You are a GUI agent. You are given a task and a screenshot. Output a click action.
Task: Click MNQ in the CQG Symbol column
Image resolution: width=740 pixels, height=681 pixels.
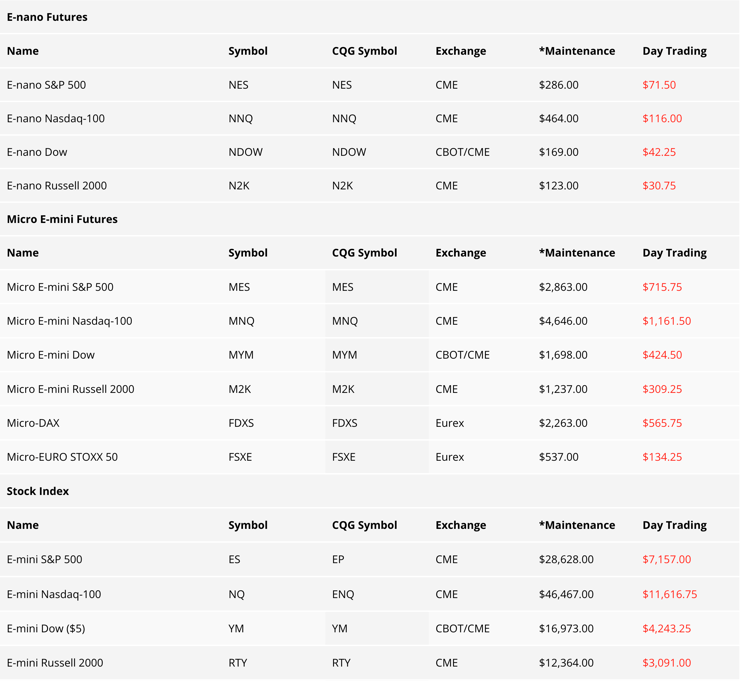pyautogui.click(x=345, y=321)
